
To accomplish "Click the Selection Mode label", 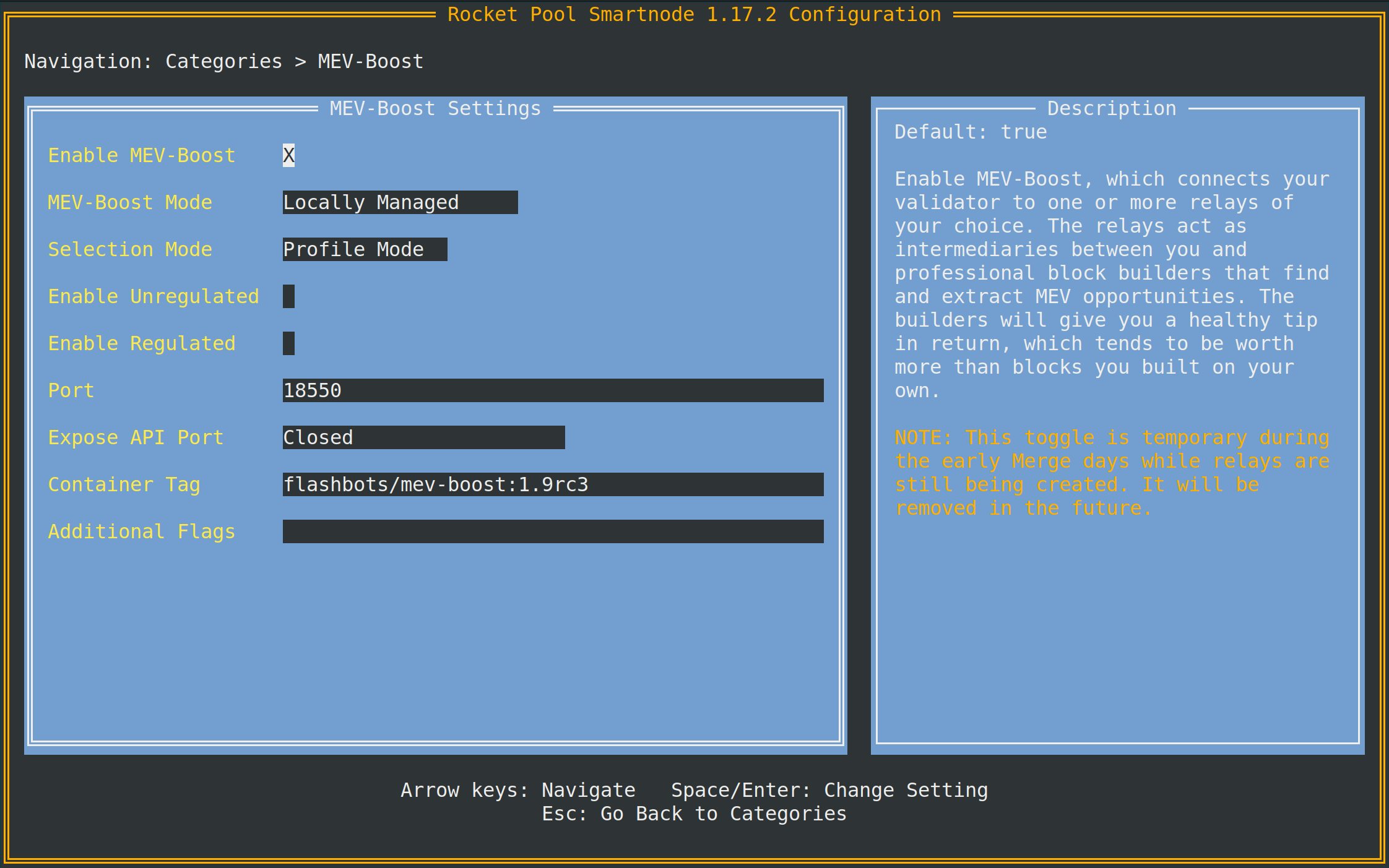I will tap(130, 249).
